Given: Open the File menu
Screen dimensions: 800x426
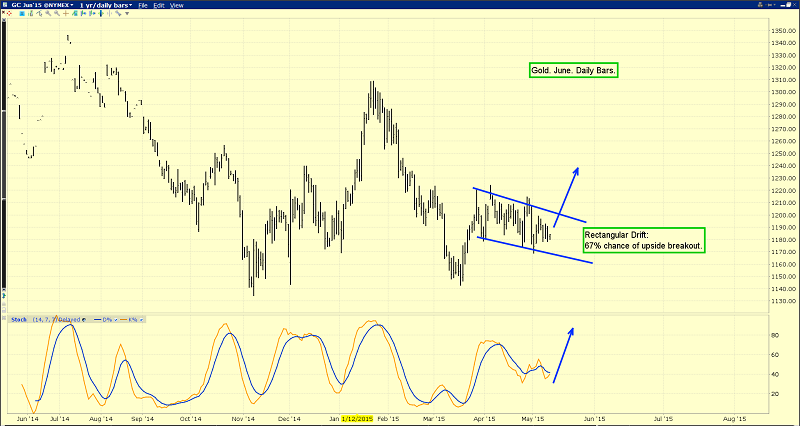Looking at the screenshot, I should [145, 6].
